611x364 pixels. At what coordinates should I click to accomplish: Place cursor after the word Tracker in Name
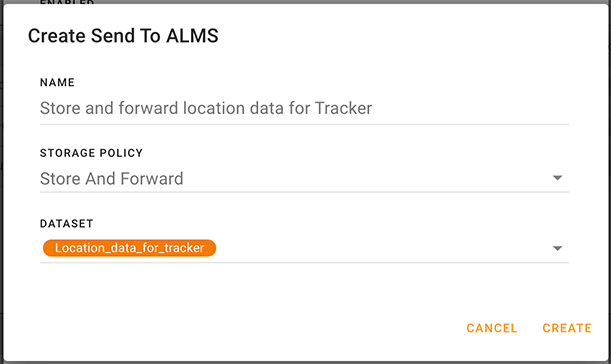(x=373, y=108)
